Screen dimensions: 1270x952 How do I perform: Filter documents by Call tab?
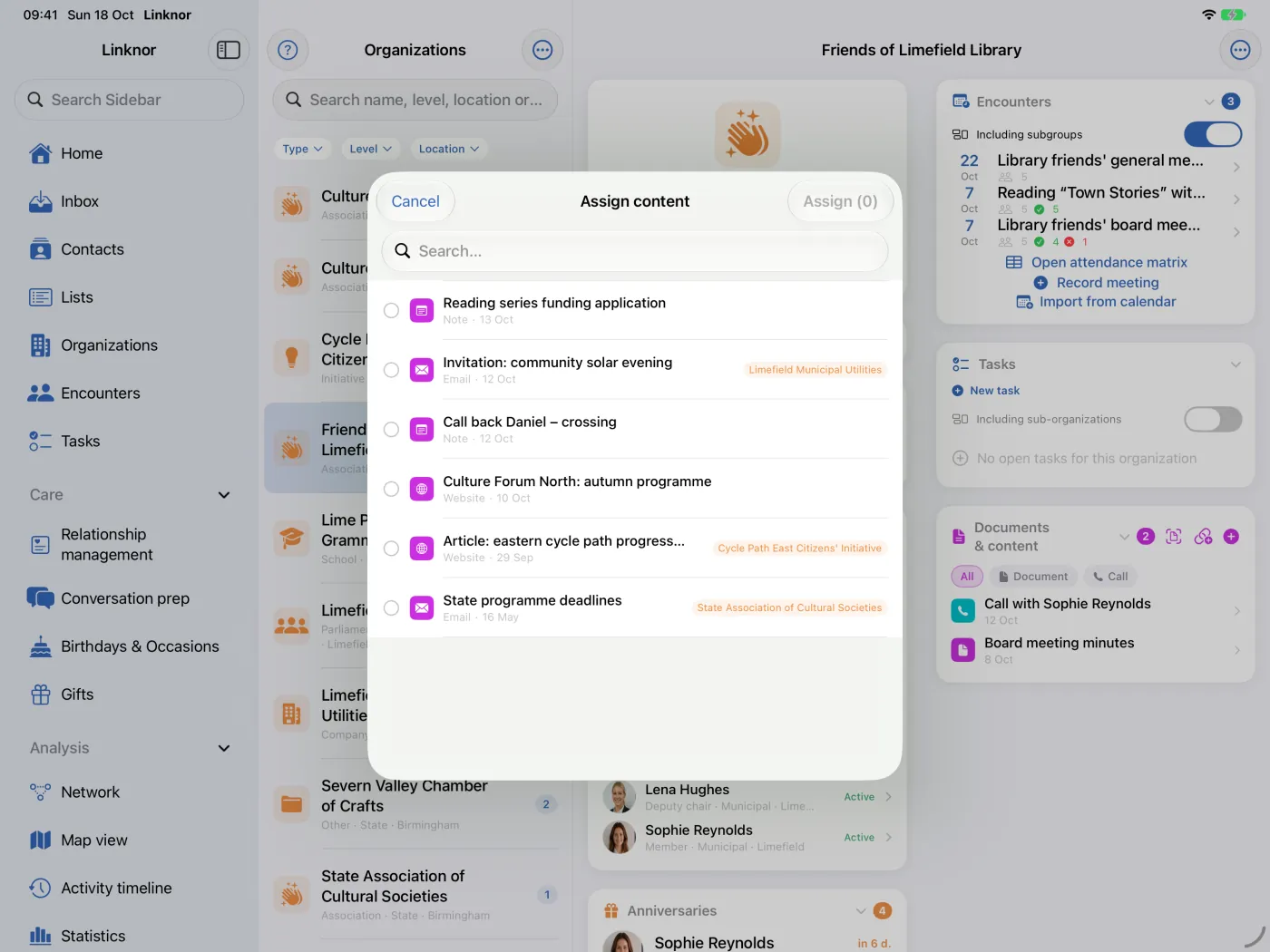[1110, 577]
